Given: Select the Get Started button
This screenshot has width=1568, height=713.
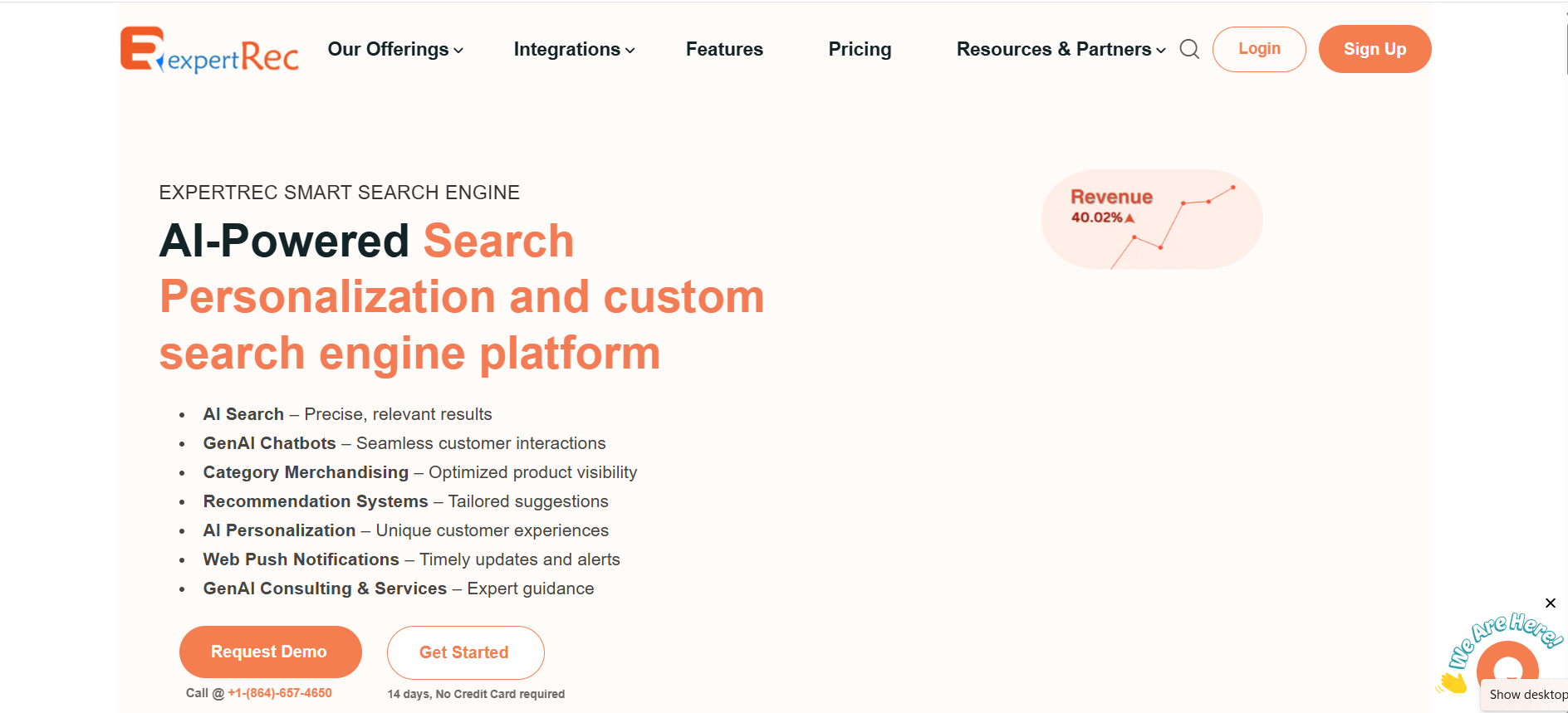Looking at the screenshot, I should 465,652.
